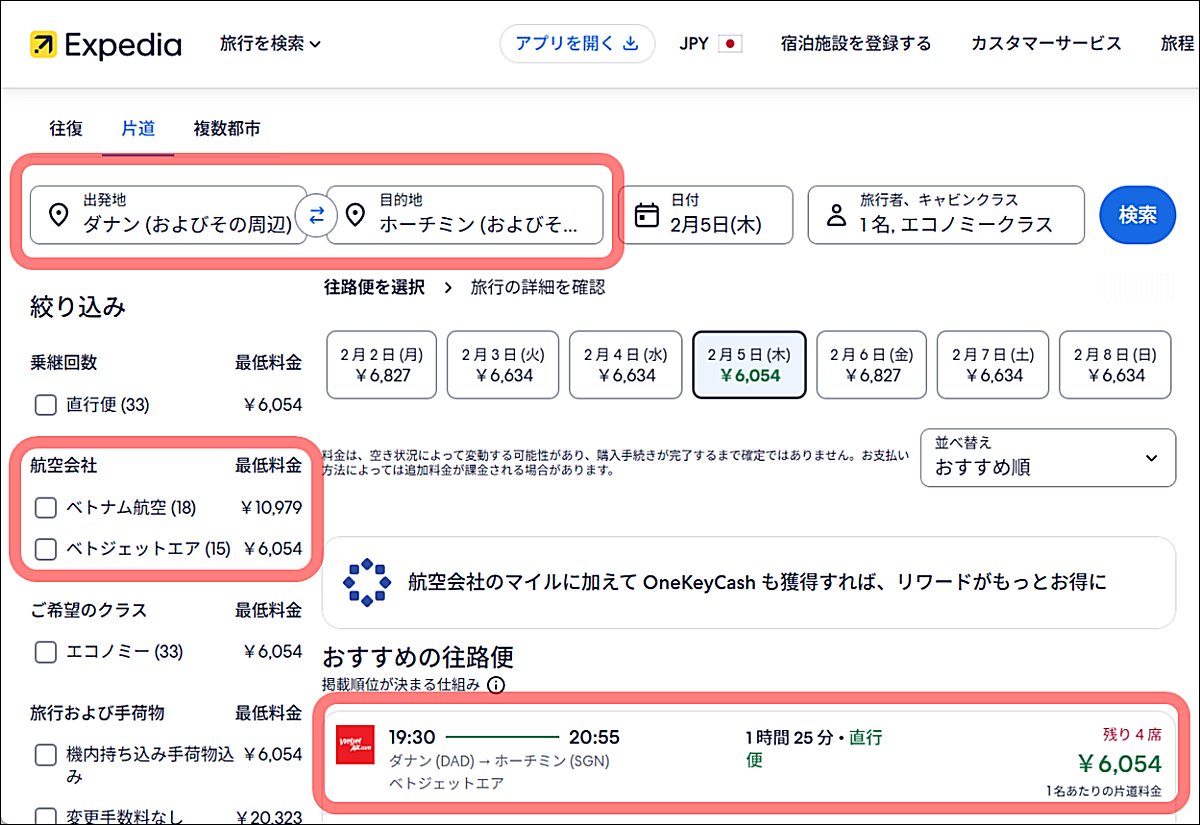
Task: Open the JPY currency selector
Action: click(710, 44)
